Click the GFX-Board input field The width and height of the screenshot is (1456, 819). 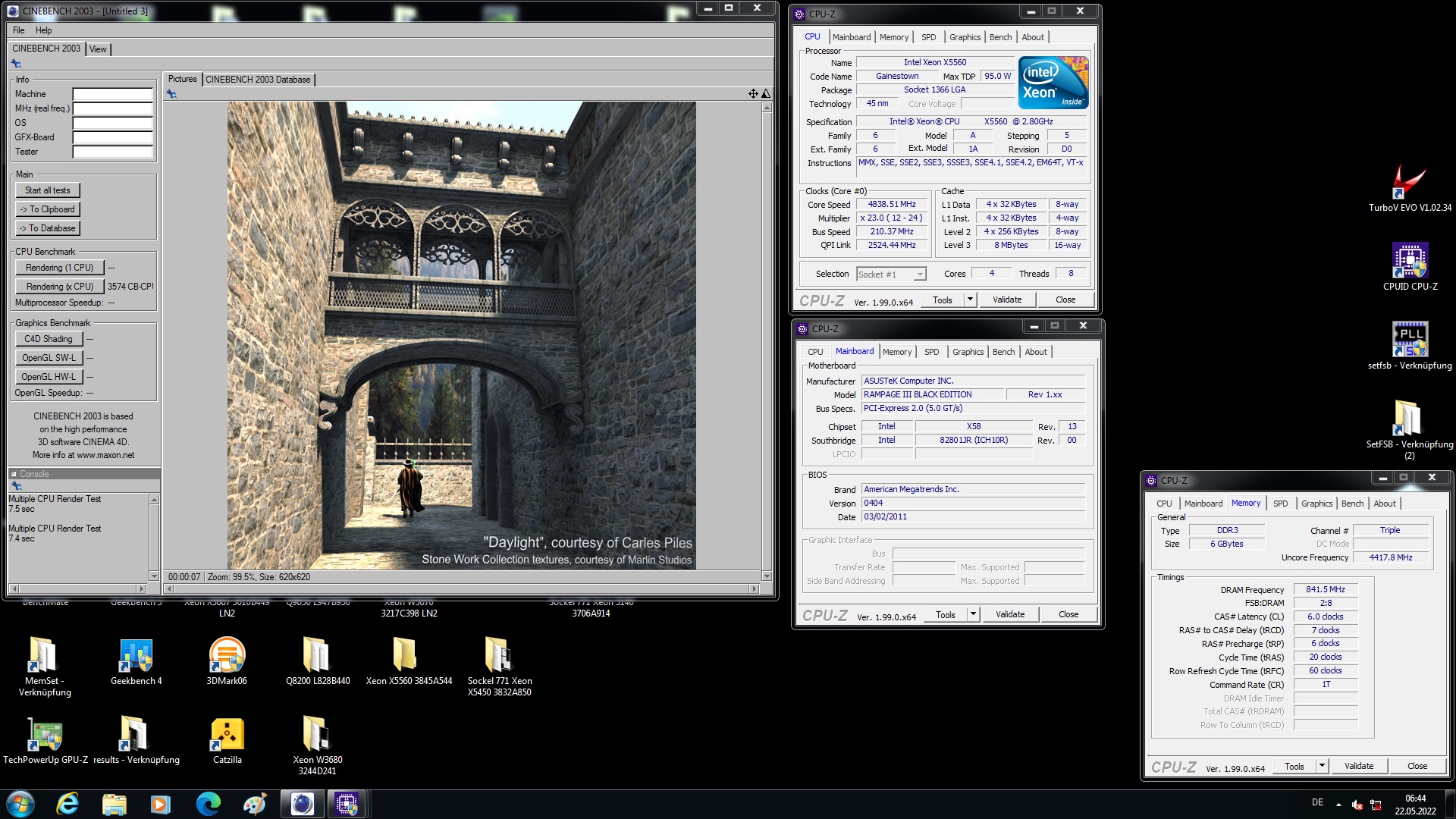click(113, 137)
